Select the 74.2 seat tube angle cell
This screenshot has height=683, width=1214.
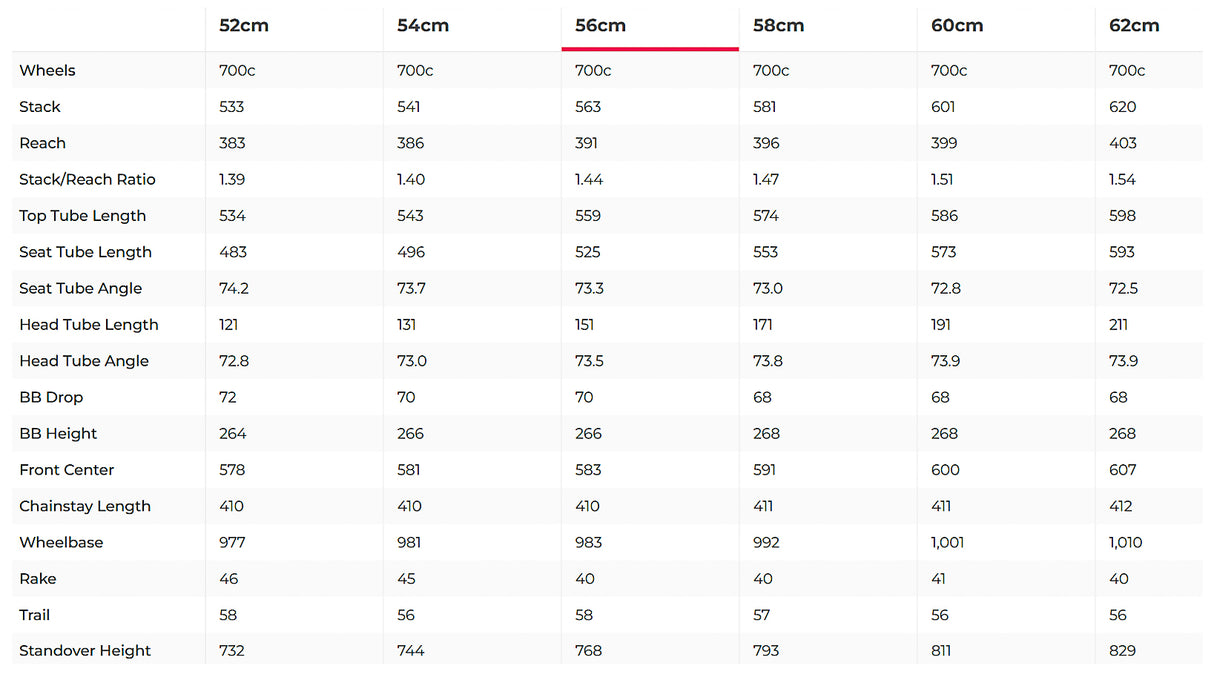pyautogui.click(x=234, y=289)
